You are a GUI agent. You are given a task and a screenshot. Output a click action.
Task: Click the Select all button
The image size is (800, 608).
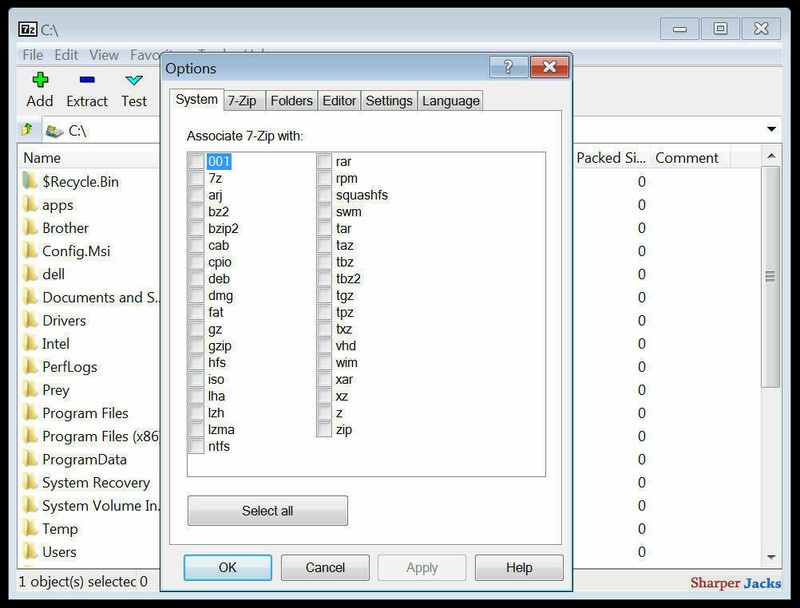267,511
